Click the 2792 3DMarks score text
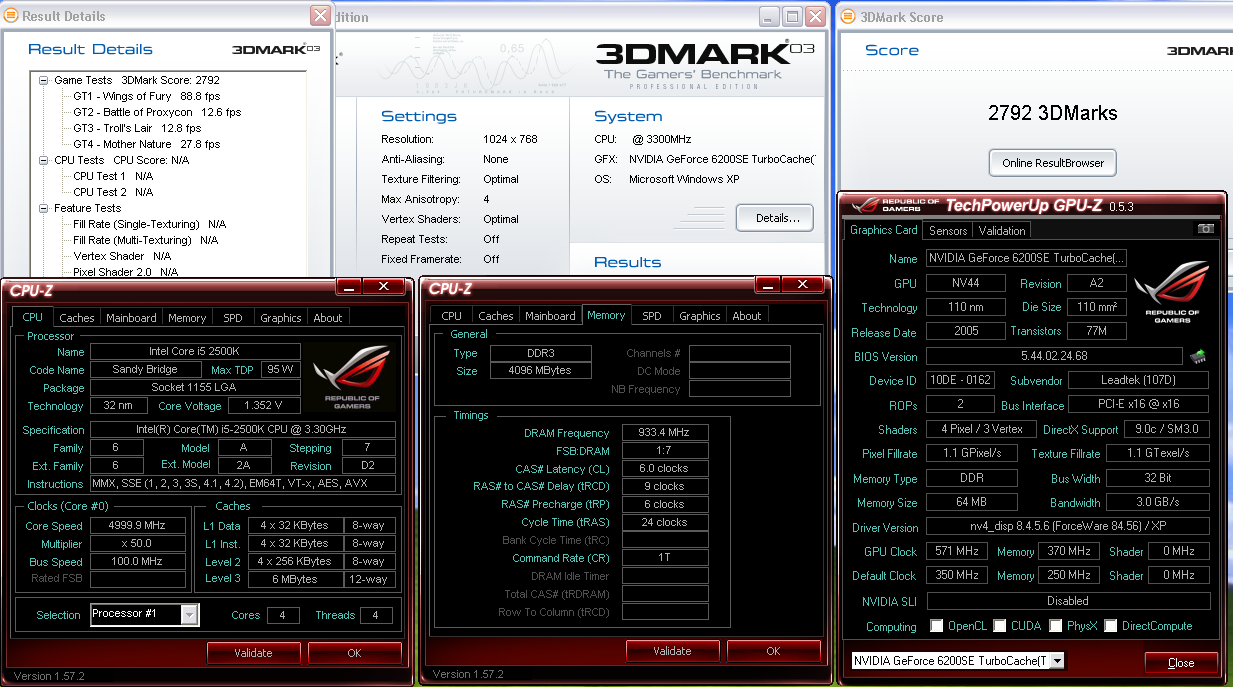Screen dimensions: 1233x687 point(1052,113)
